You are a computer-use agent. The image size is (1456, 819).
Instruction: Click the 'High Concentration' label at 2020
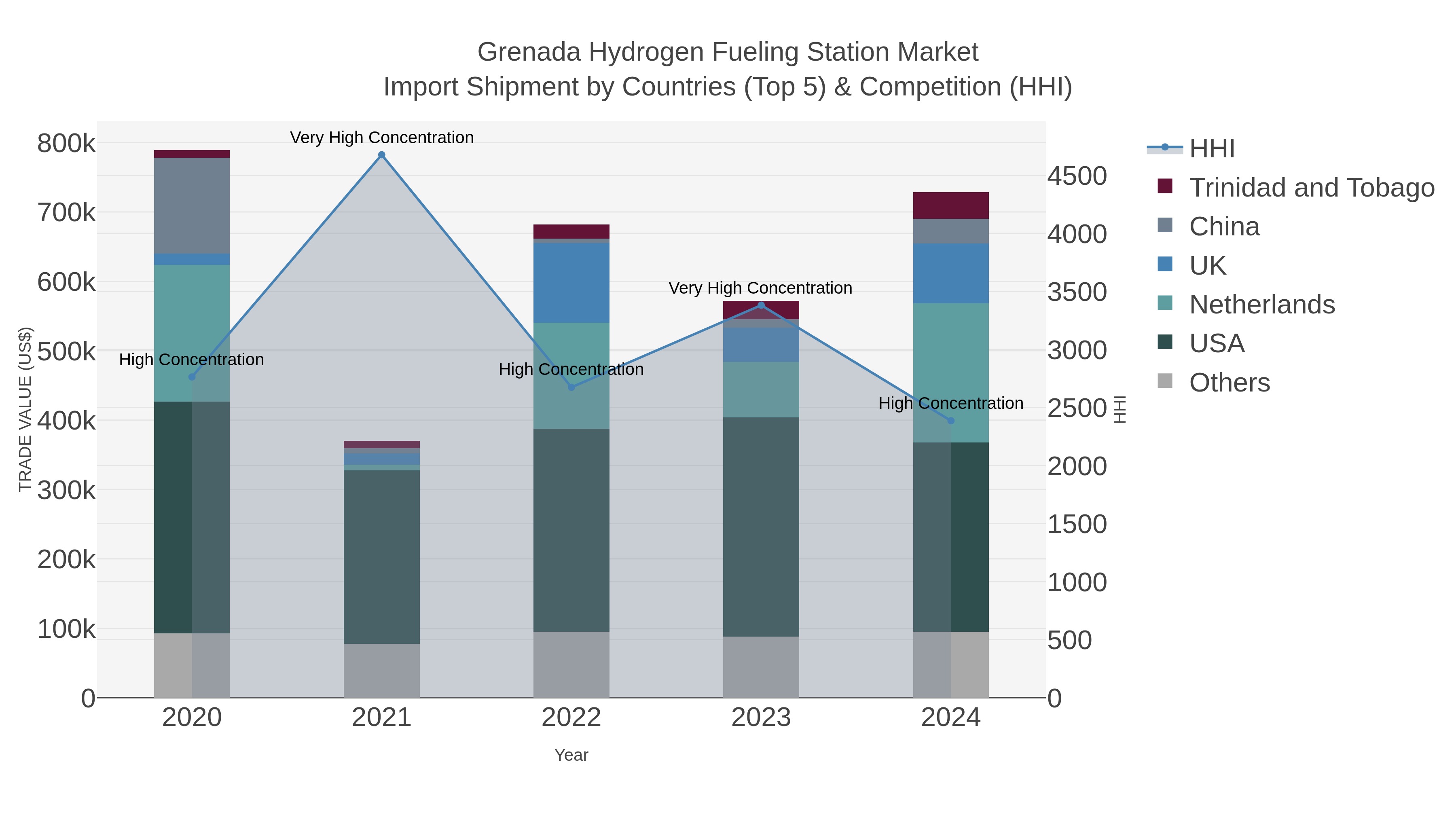click(x=192, y=360)
